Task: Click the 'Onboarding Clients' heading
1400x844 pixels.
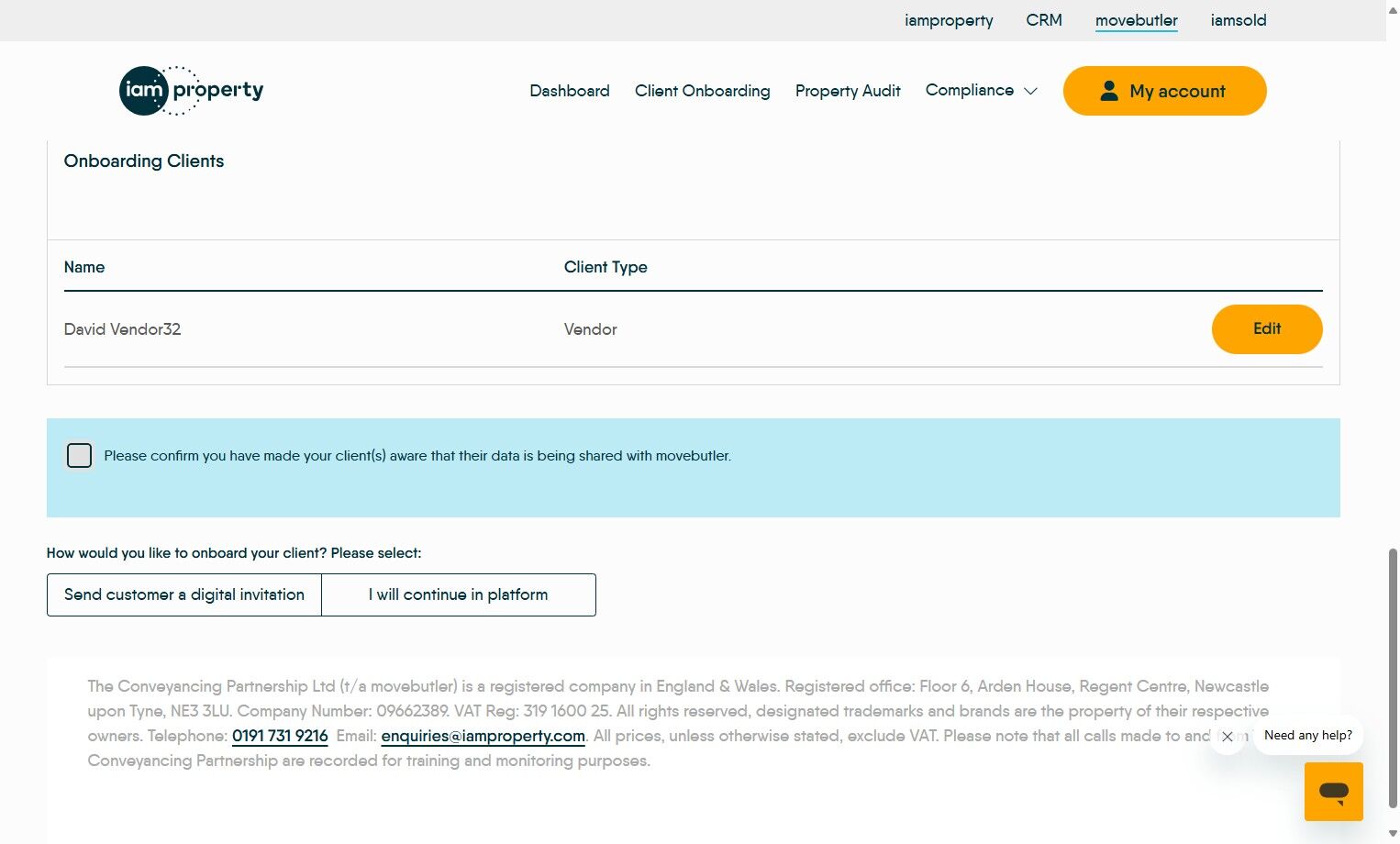Action: pos(144,161)
